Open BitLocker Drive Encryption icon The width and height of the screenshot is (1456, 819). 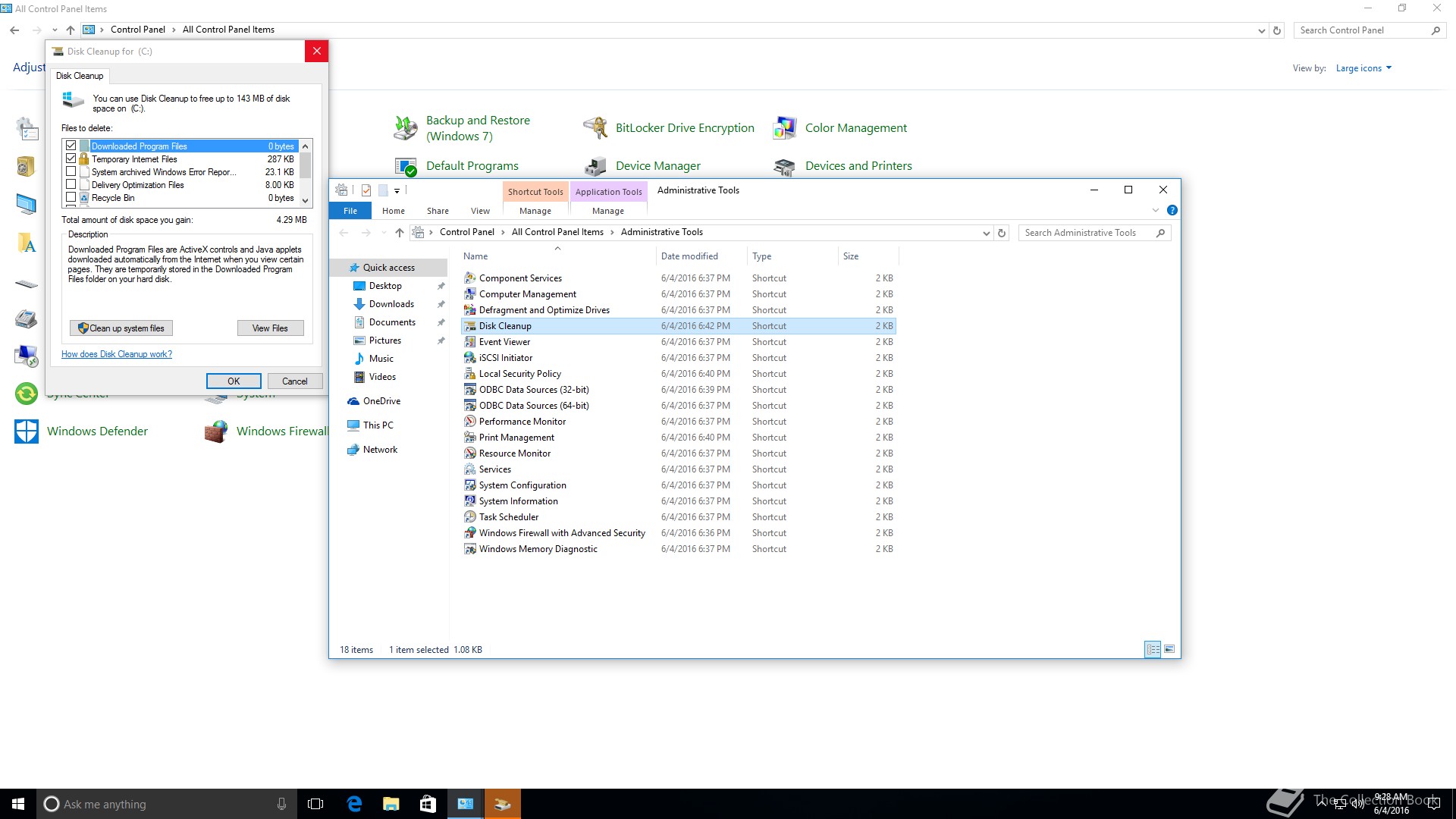595,128
